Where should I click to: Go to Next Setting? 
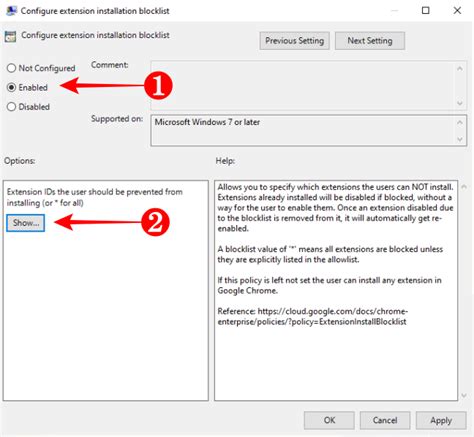pyautogui.click(x=370, y=41)
